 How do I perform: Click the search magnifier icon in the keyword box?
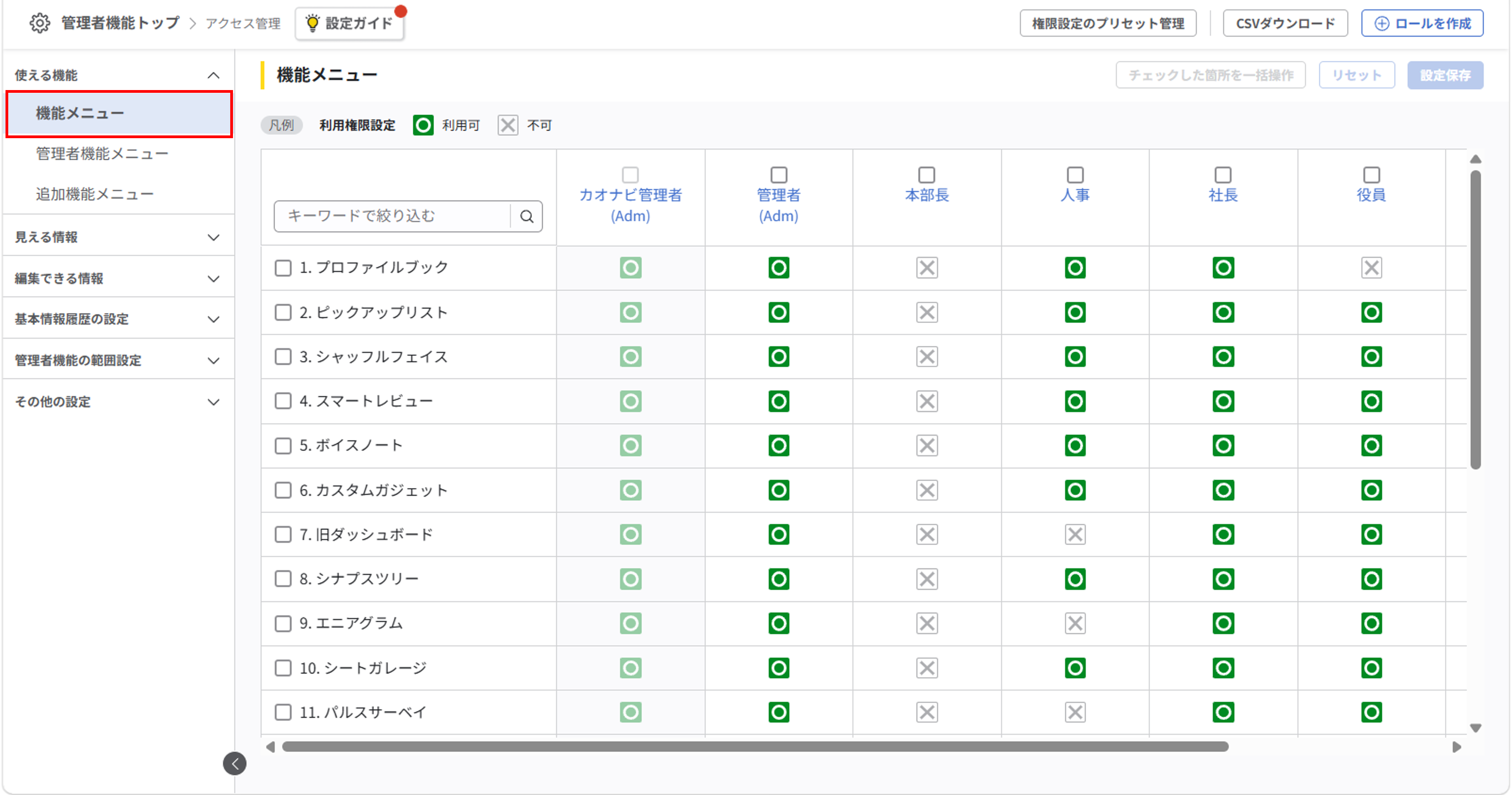[x=526, y=216]
